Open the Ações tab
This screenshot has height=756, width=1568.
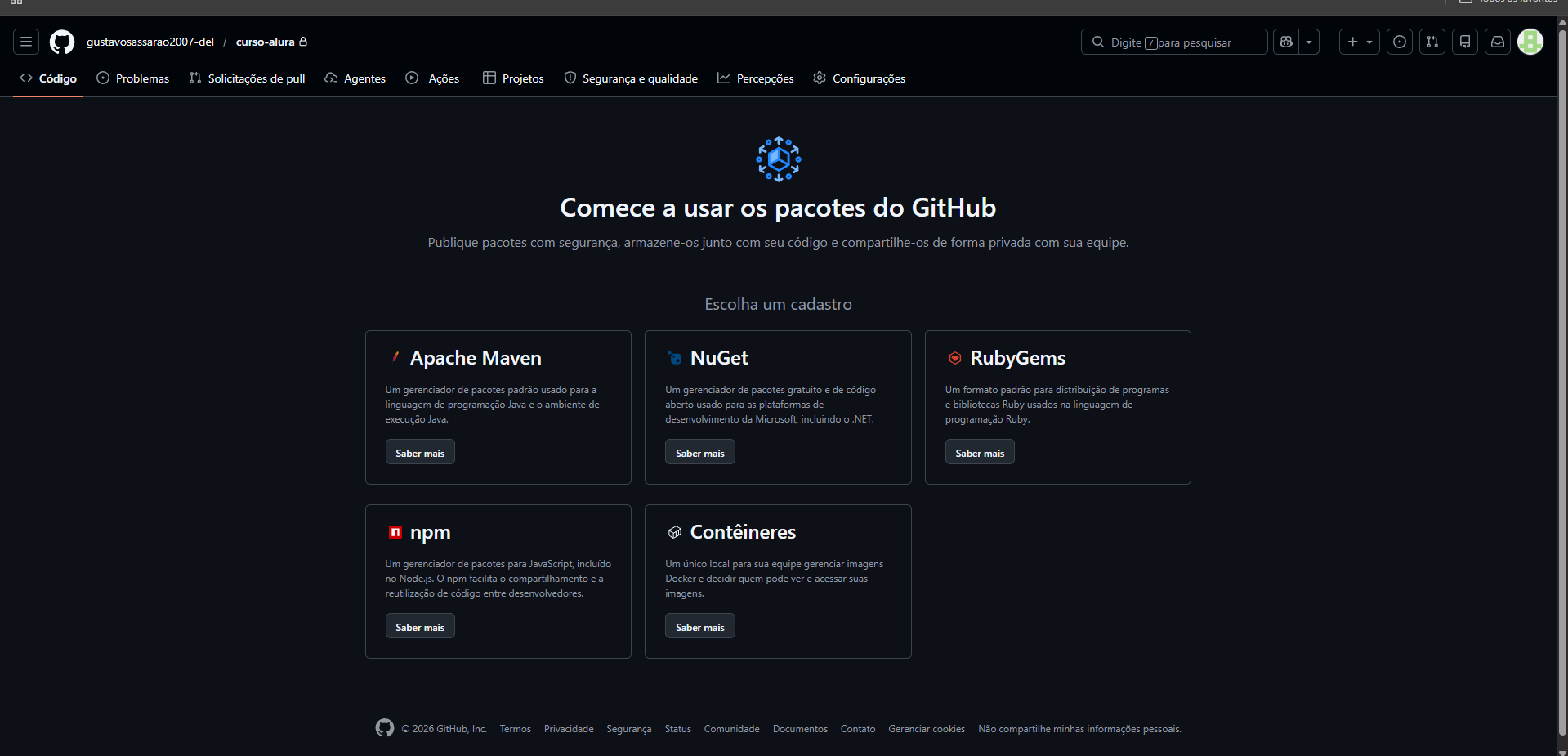[432, 78]
